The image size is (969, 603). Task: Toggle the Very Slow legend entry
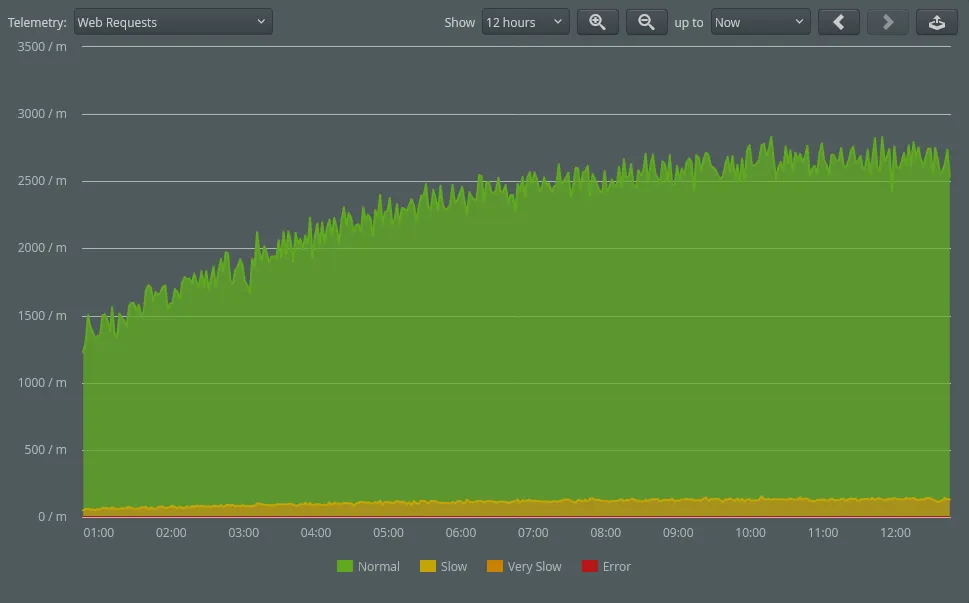pos(534,566)
